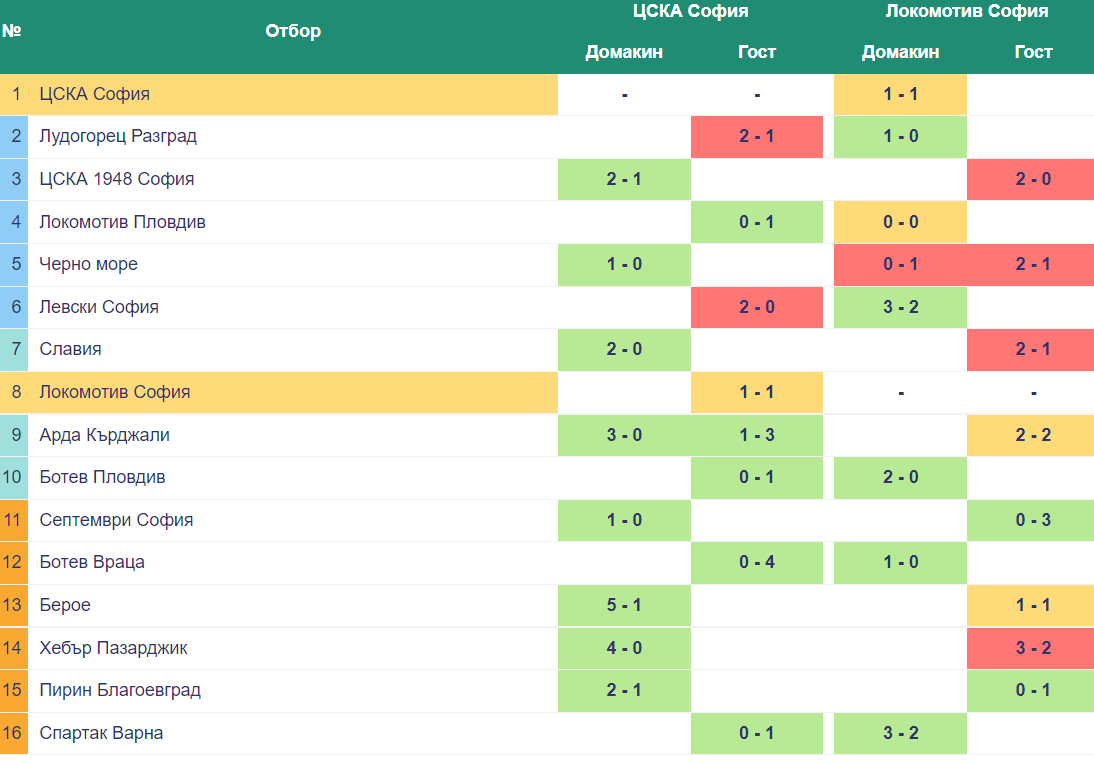This screenshot has height=763, width=1094.
Task: Click green 2 - 0 score in Славия row
Action: coord(624,350)
